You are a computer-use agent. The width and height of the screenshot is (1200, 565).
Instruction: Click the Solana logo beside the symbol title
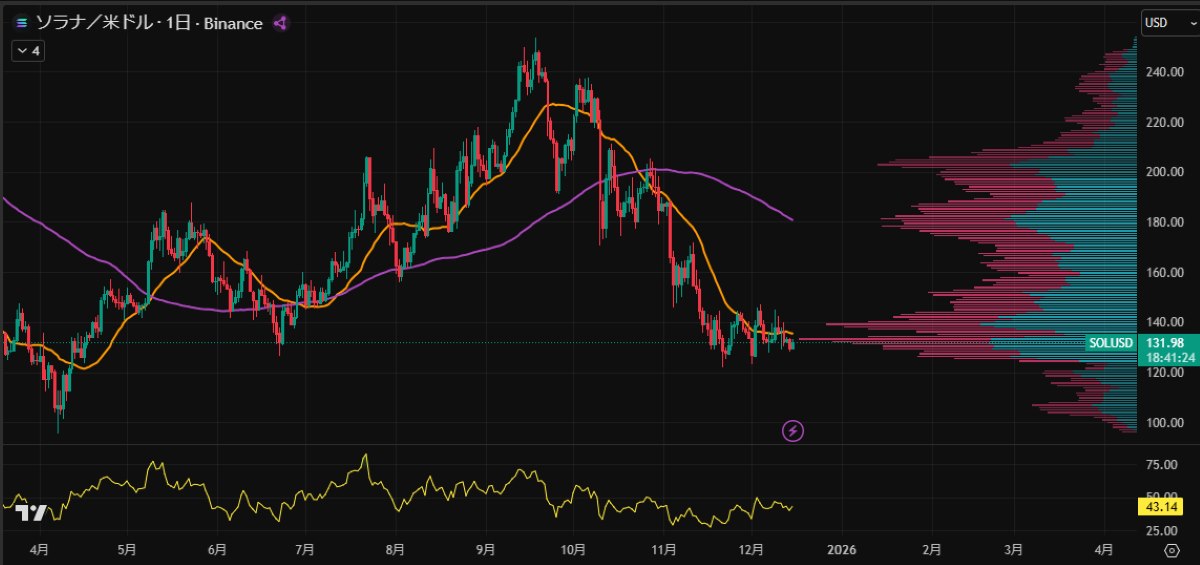(21, 22)
